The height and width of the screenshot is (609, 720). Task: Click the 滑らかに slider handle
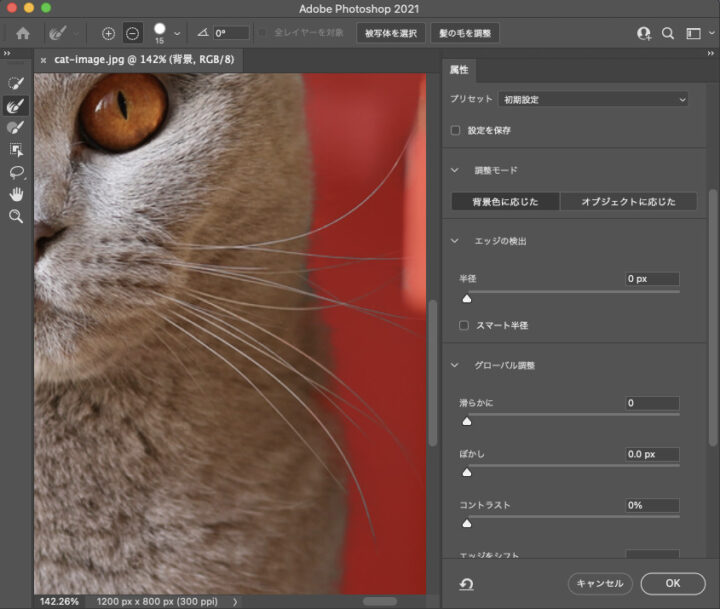click(467, 422)
